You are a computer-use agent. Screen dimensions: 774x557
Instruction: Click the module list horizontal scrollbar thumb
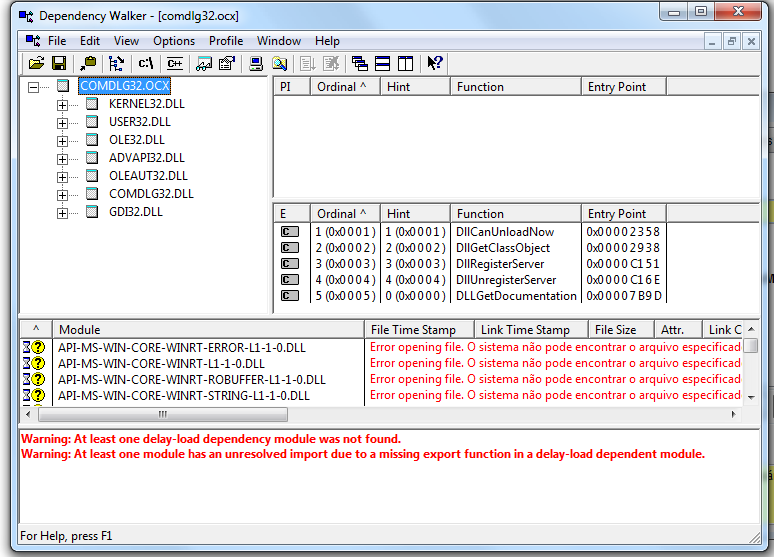163,414
